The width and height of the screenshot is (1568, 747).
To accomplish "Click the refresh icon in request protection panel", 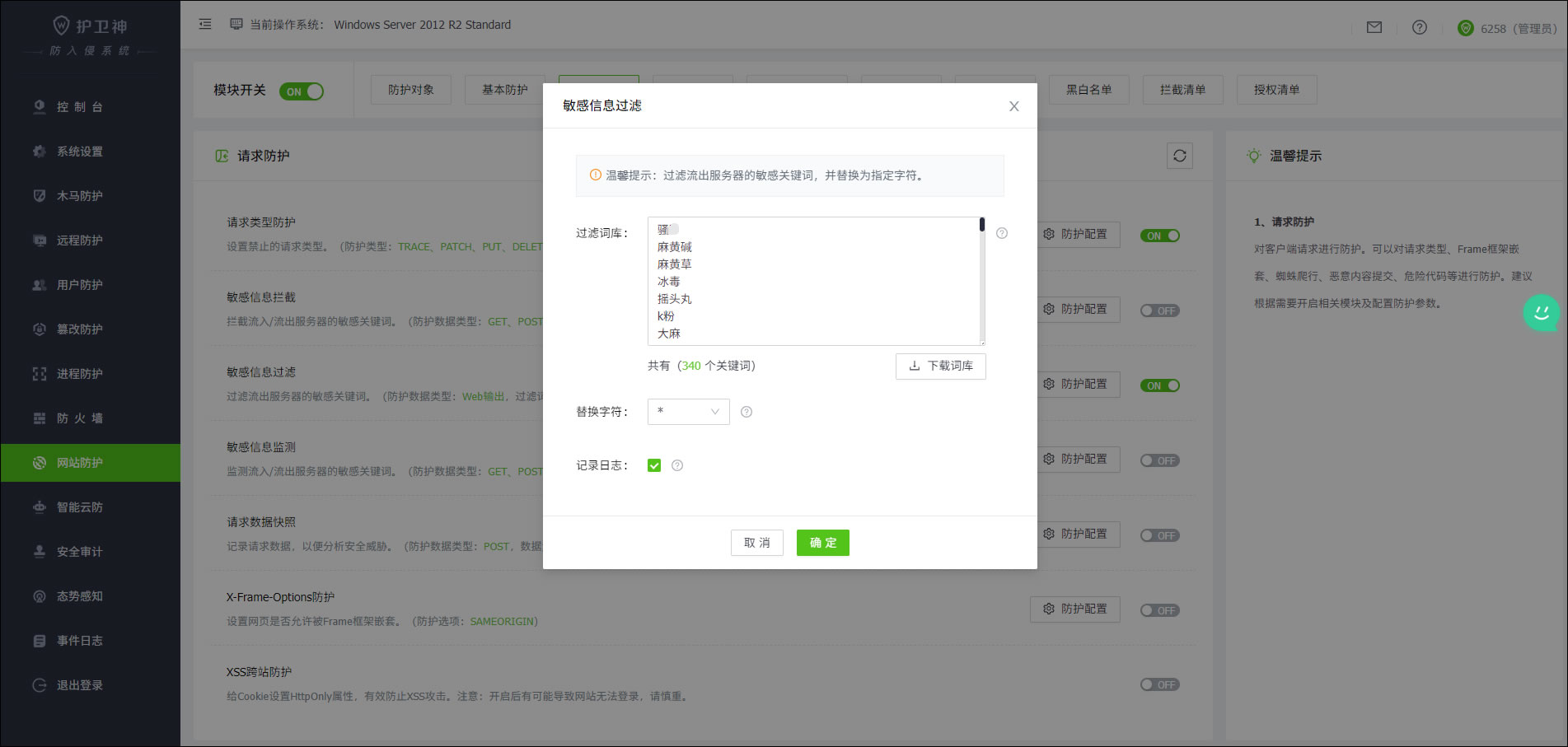I will pyautogui.click(x=1179, y=156).
